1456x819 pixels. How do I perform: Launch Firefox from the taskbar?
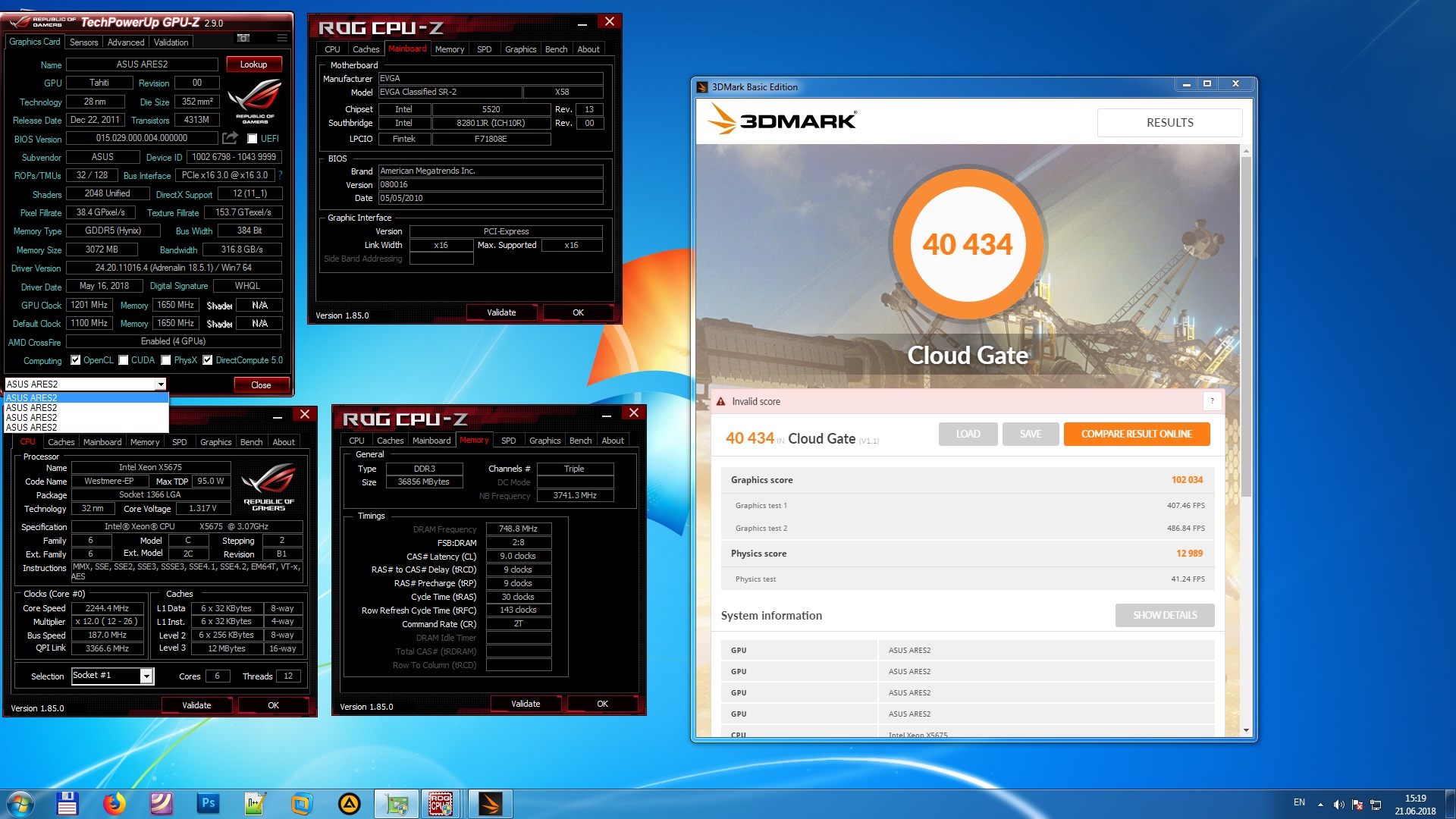[115, 804]
